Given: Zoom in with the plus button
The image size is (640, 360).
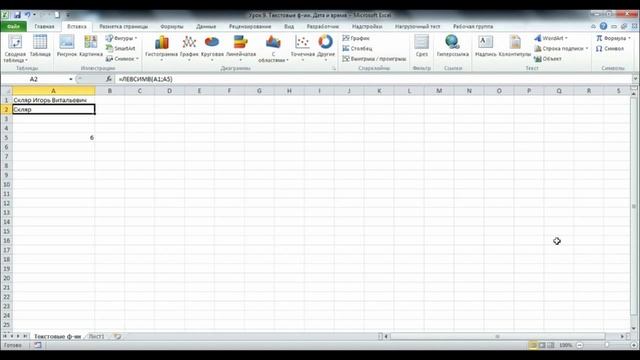Looking at the screenshot, I should pos(634,345).
